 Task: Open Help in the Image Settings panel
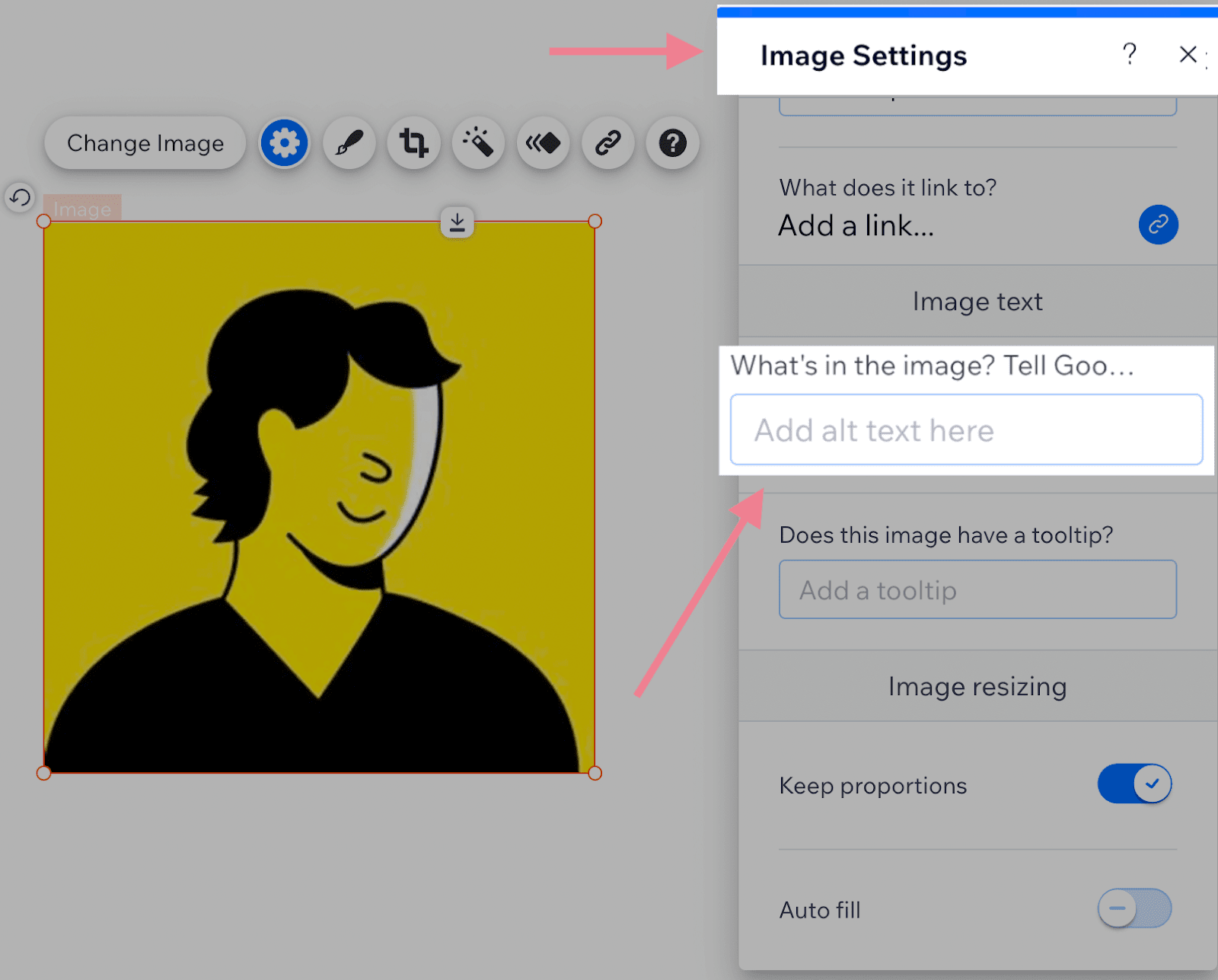tap(1129, 55)
